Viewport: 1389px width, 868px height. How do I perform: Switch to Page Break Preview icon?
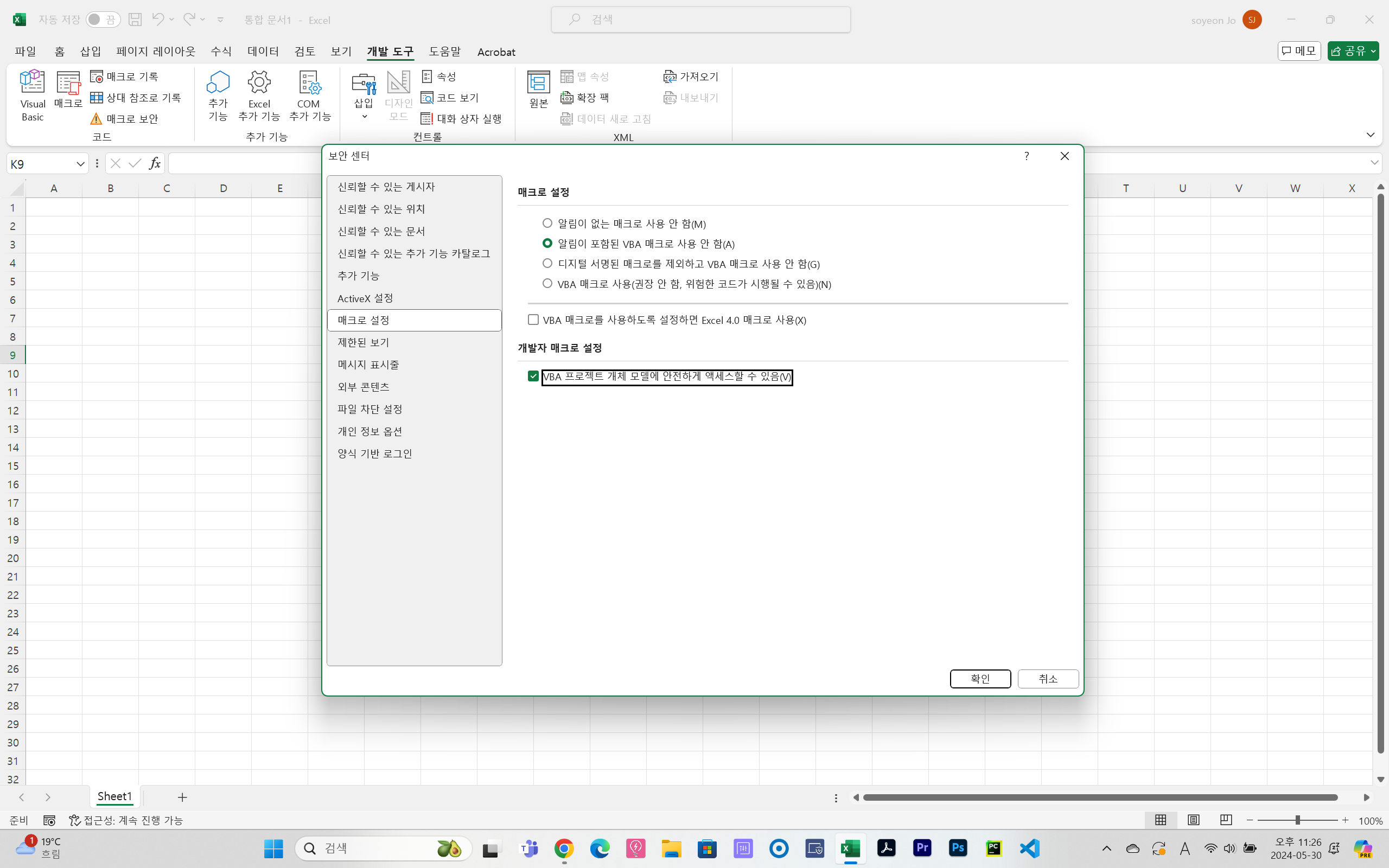coord(1226,820)
